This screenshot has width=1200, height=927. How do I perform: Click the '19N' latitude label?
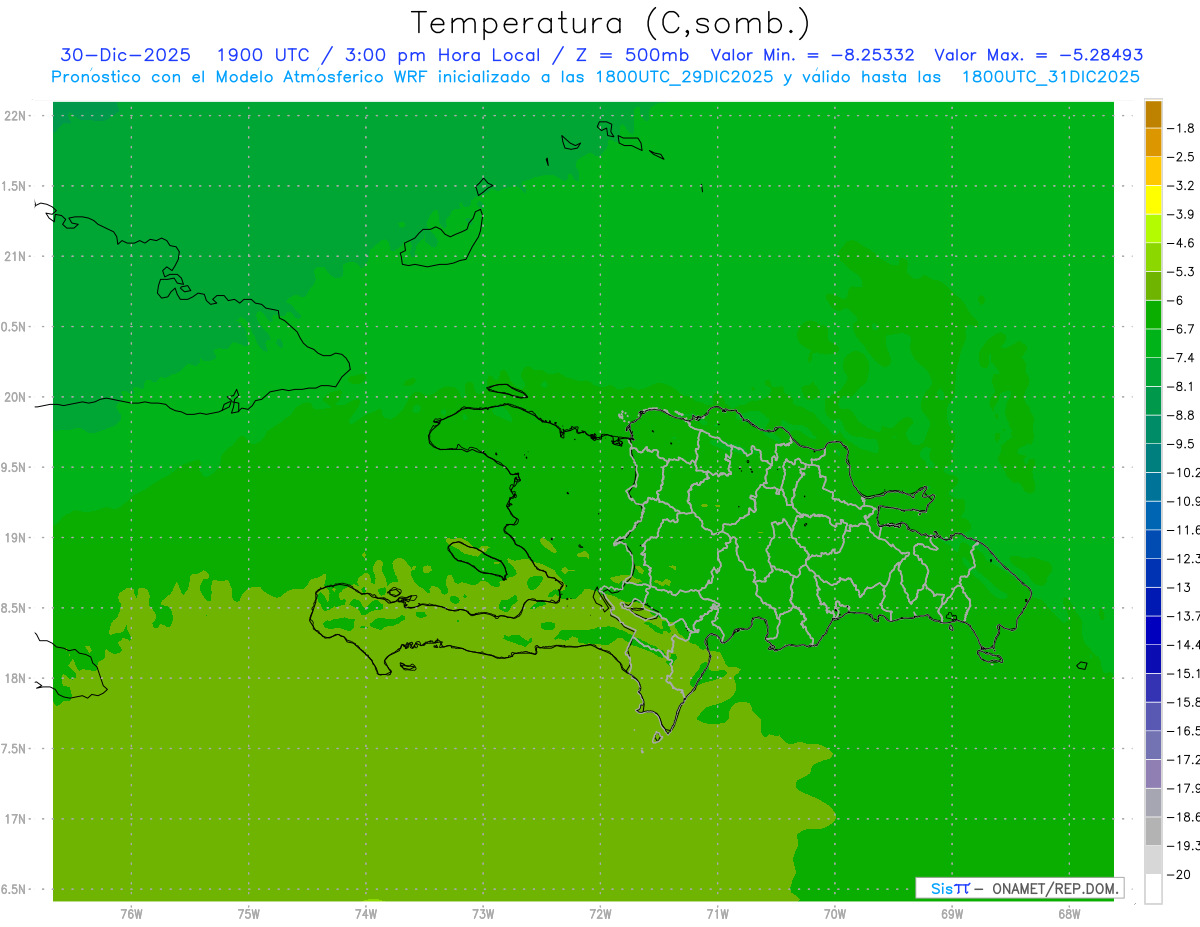[x=15, y=537]
